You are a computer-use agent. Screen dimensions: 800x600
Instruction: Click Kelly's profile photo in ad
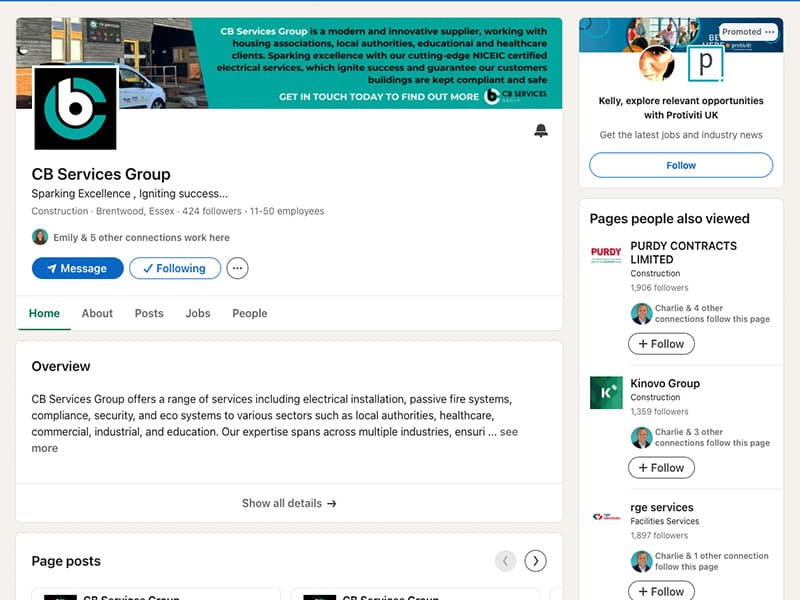[x=657, y=63]
